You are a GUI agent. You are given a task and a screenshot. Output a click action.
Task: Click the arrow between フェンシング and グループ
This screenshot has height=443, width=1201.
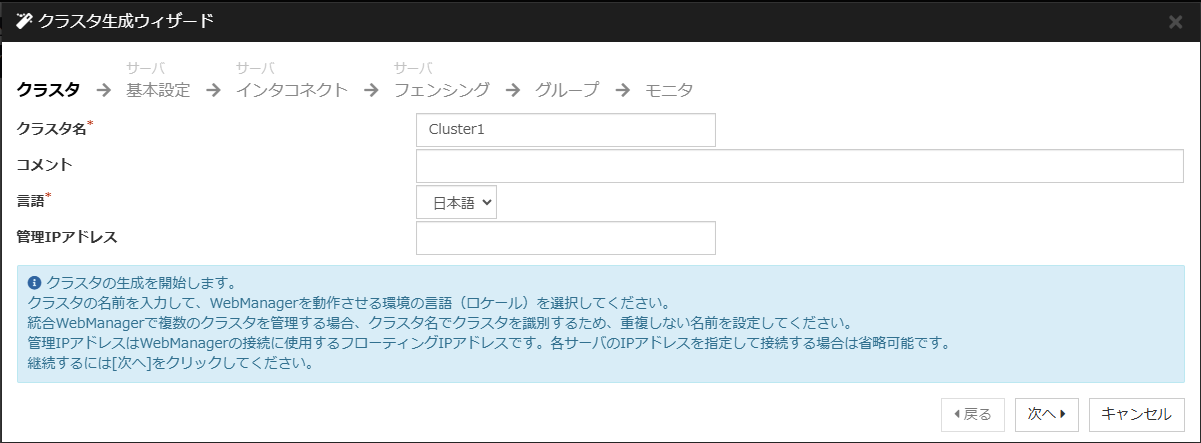(x=513, y=90)
